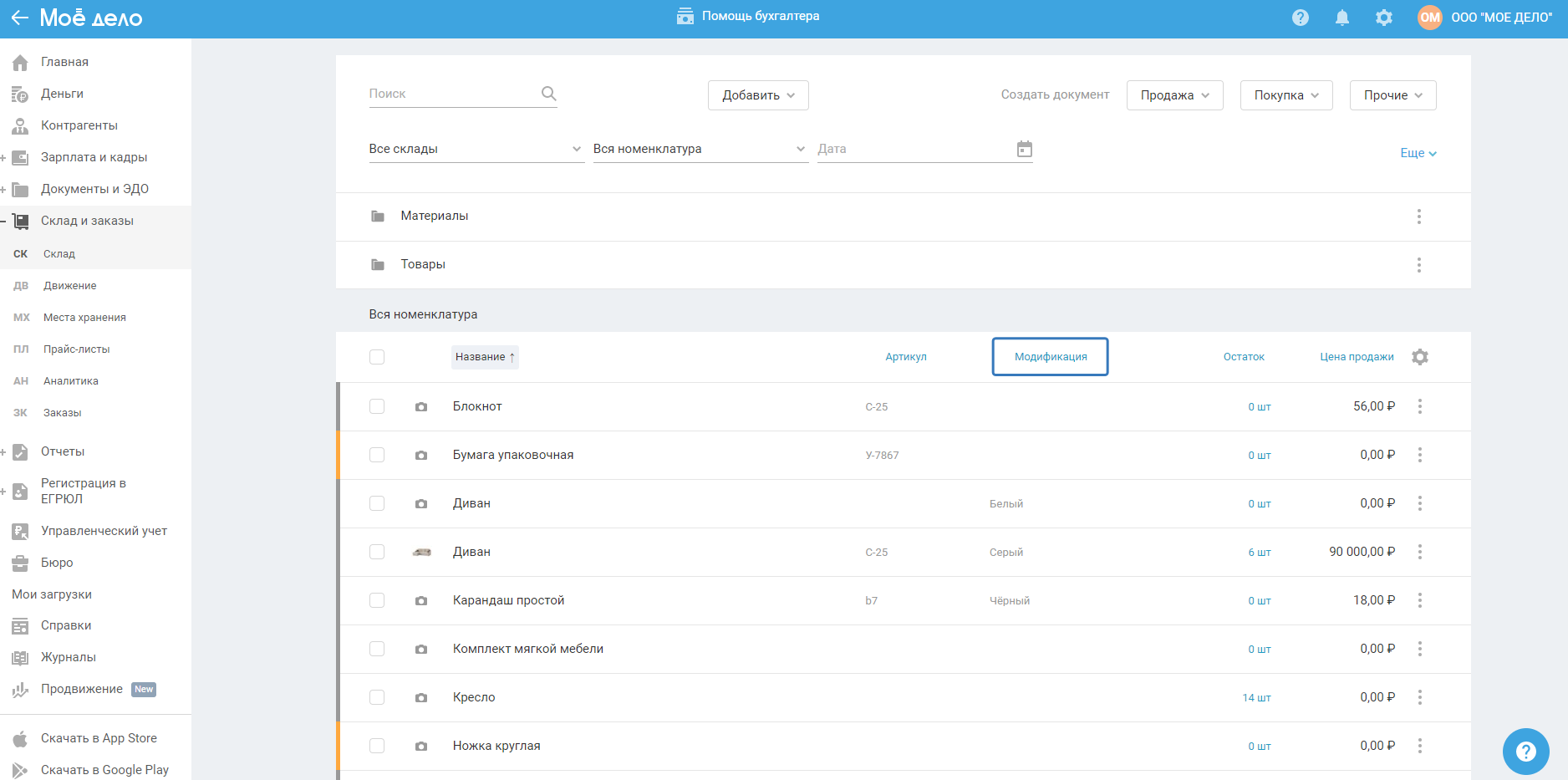This screenshot has width=1568, height=780.
Task: Tick the checkbox for Кресло
Action: [377, 697]
